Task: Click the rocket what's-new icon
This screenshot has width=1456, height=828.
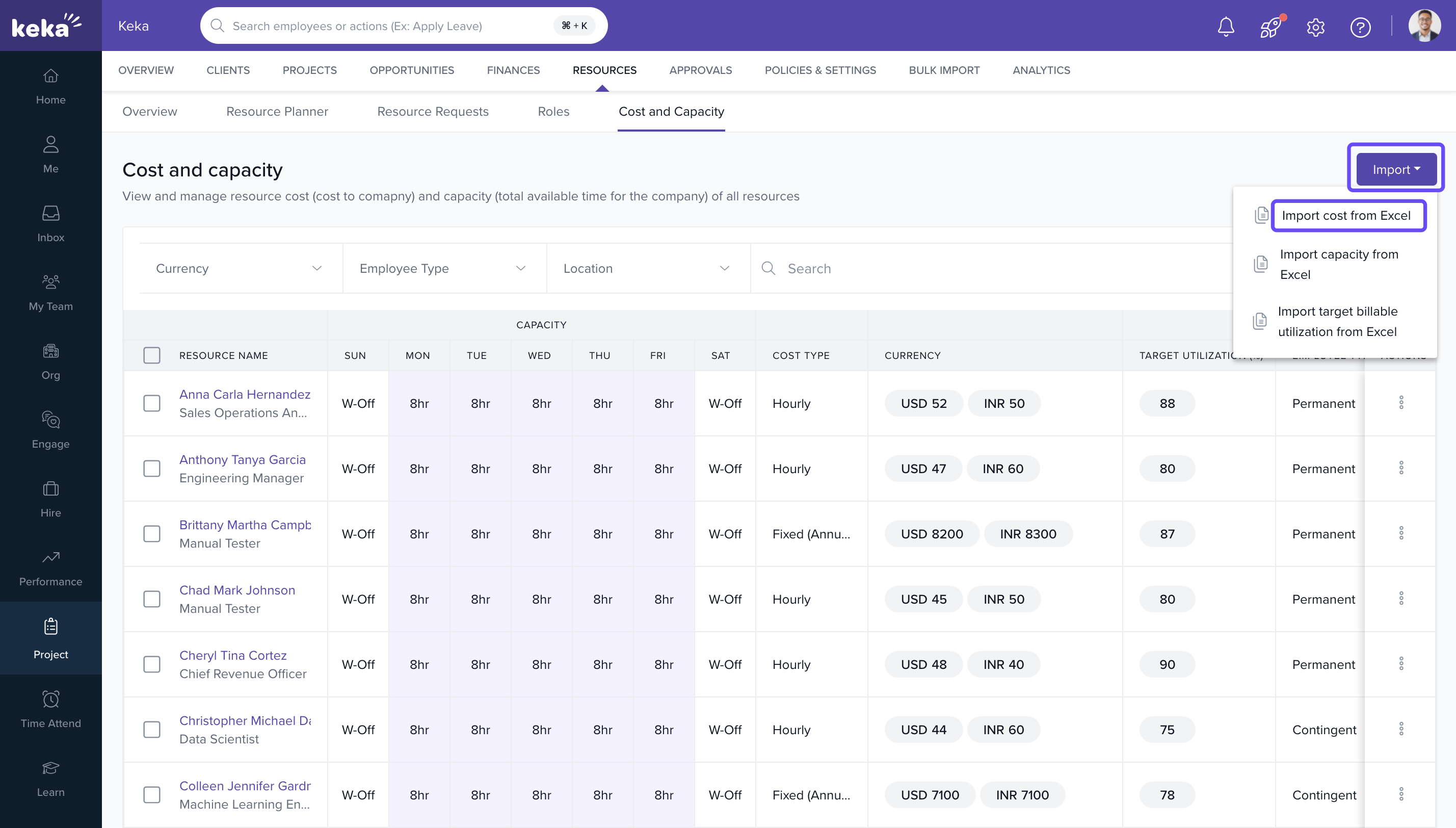Action: [x=1270, y=27]
